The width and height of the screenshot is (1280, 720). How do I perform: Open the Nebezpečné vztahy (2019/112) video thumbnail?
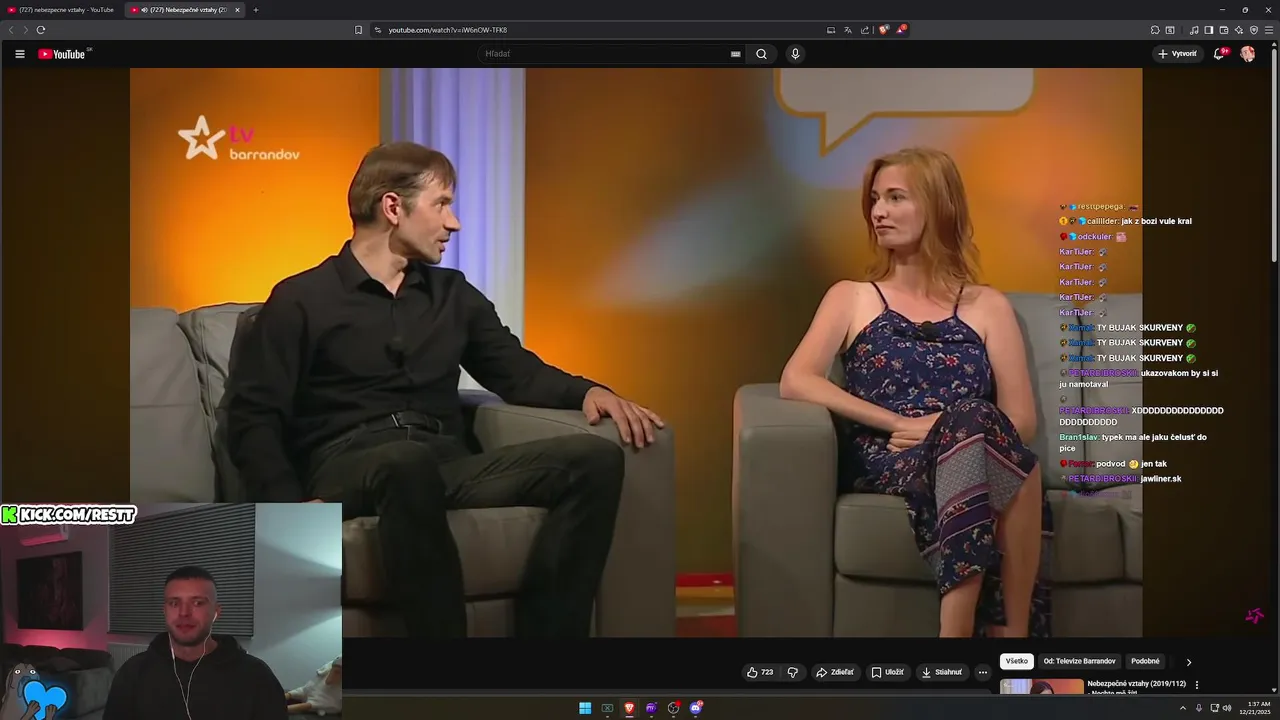click(1041, 687)
